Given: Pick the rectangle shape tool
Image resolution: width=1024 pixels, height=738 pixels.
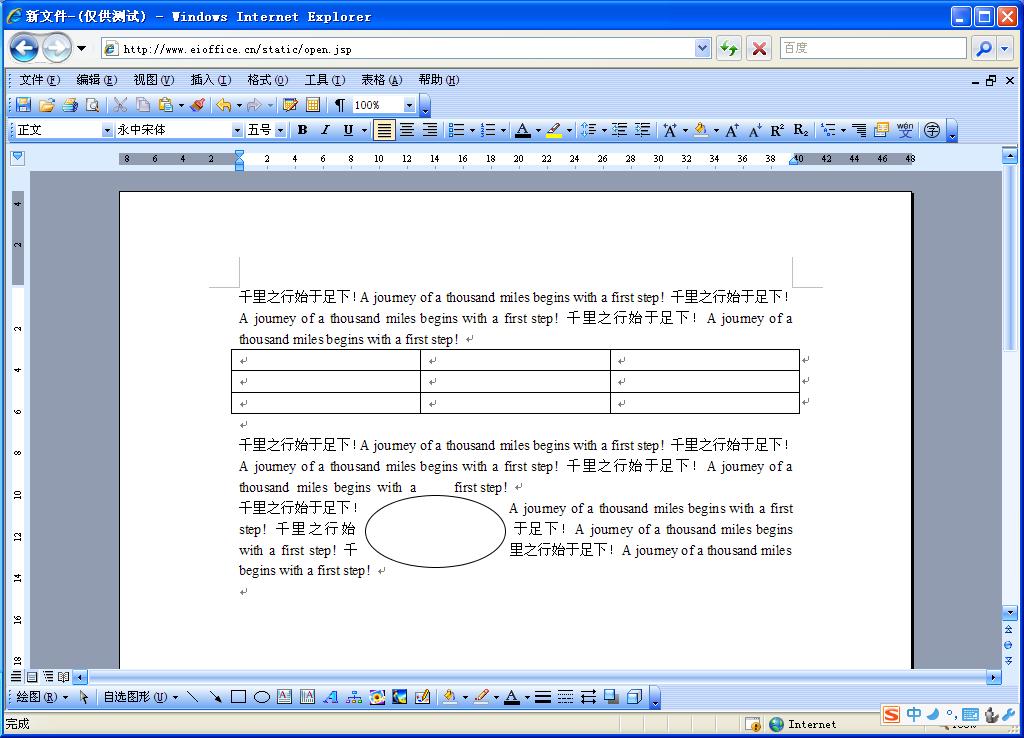Looking at the screenshot, I should click(x=238, y=697).
